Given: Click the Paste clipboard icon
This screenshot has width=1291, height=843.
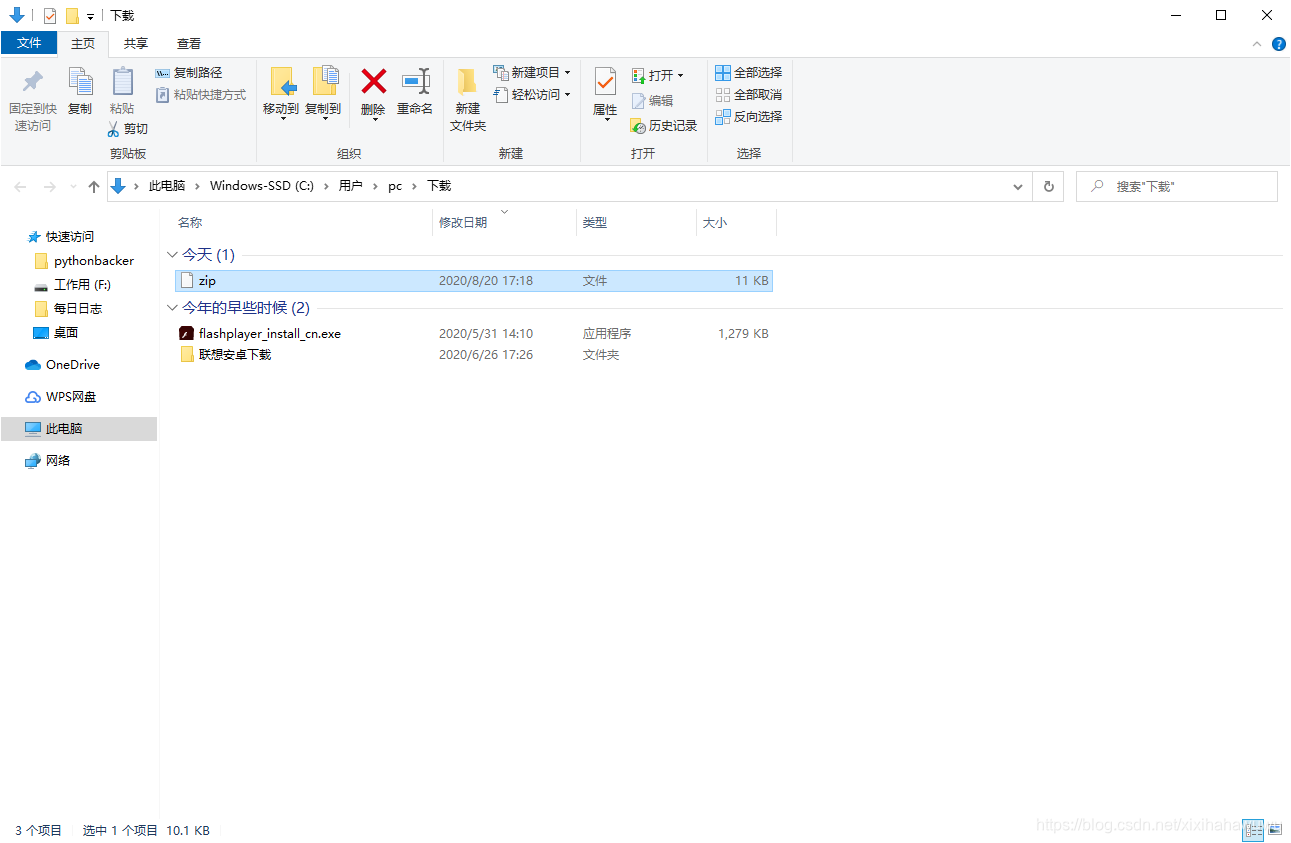Looking at the screenshot, I should point(122,82).
